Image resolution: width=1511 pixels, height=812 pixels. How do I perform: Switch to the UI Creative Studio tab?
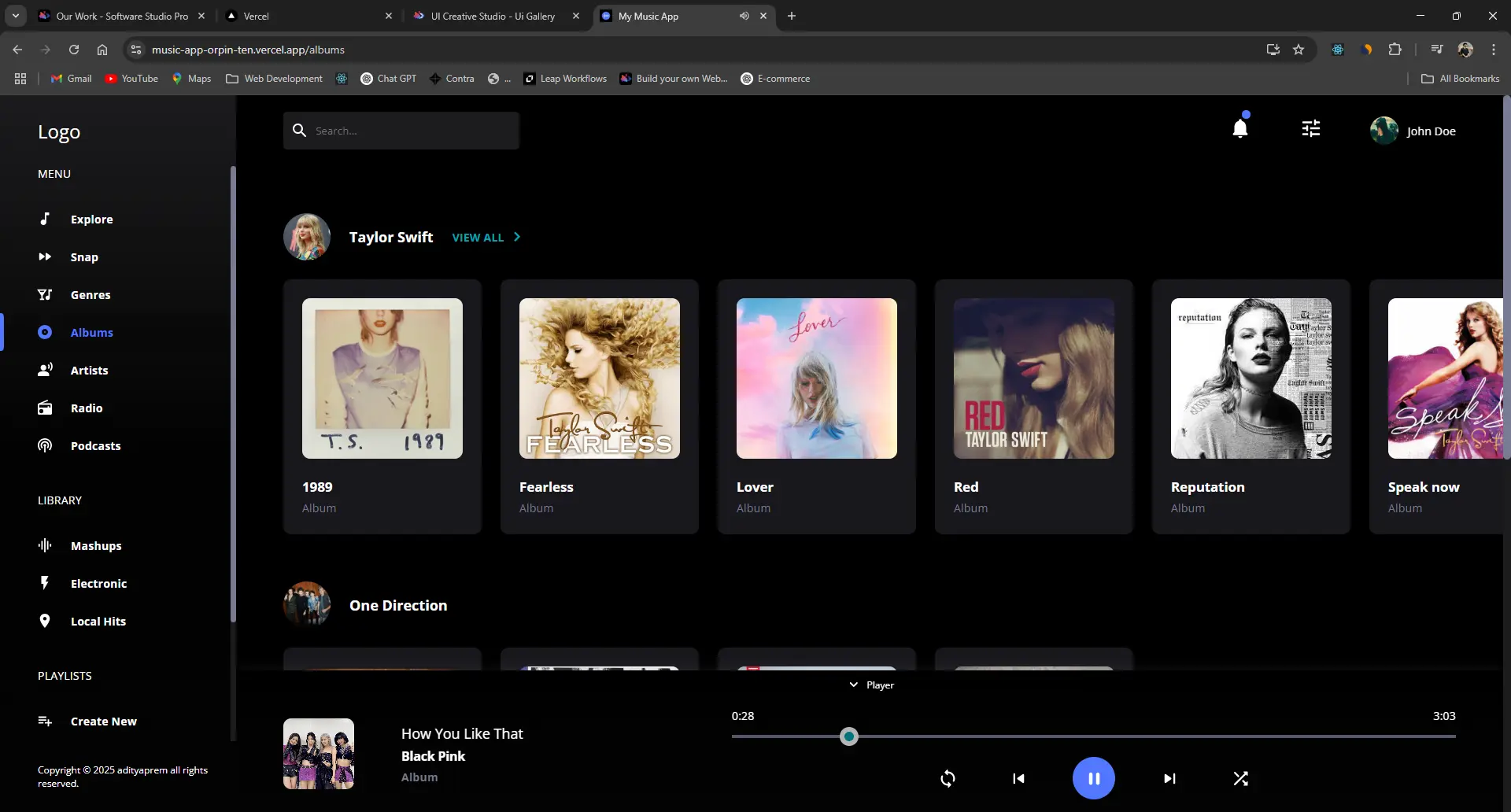[x=493, y=16]
